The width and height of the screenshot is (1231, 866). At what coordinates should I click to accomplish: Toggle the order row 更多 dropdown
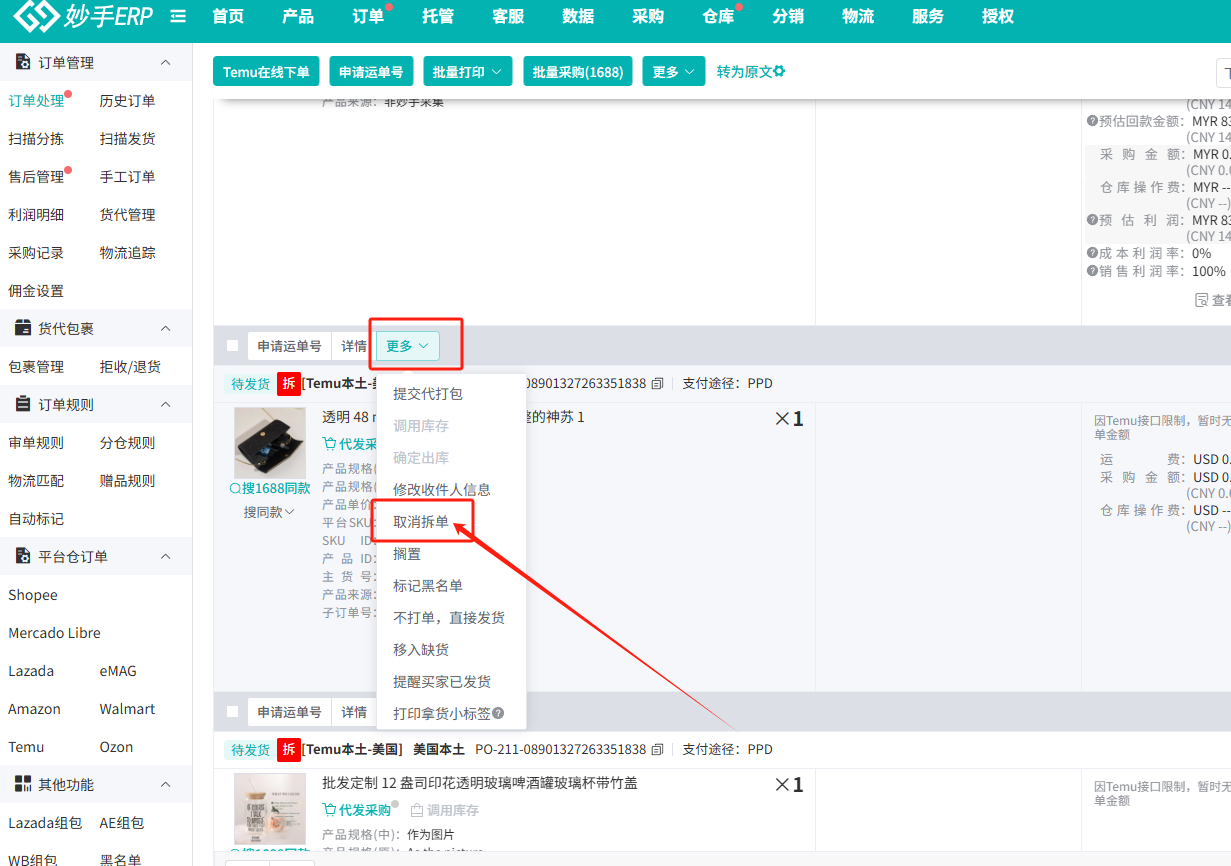point(408,346)
